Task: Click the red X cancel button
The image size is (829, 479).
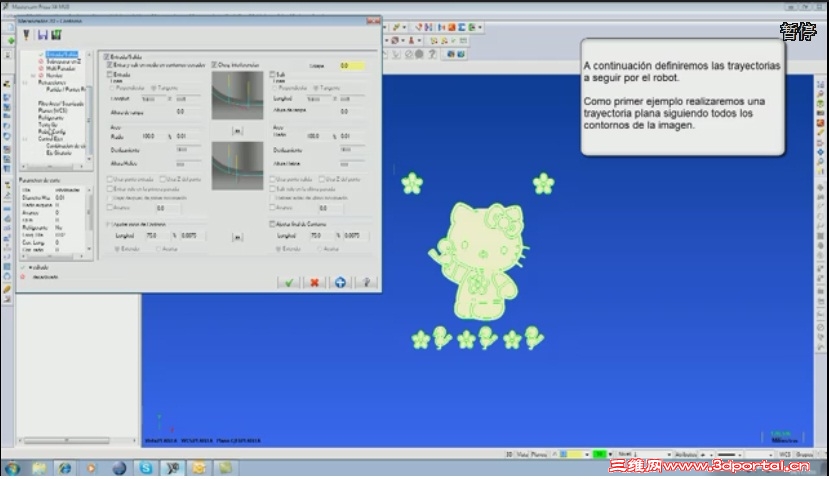Action: click(x=314, y=282)
